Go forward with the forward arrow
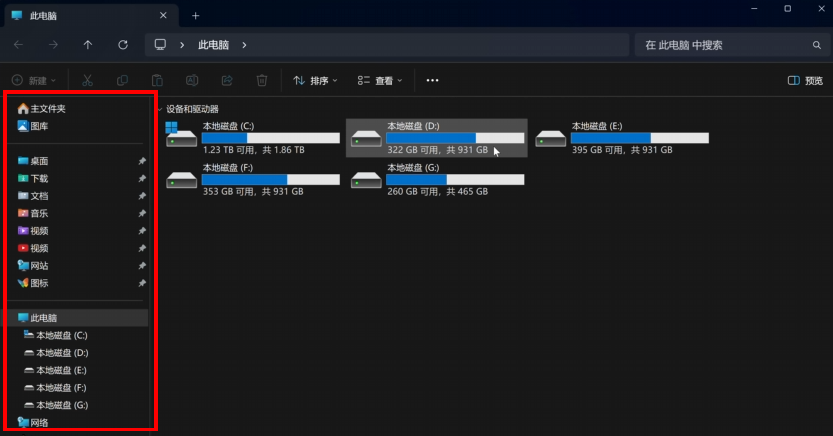This screenshot has width=833, height=436. [53, 45]
